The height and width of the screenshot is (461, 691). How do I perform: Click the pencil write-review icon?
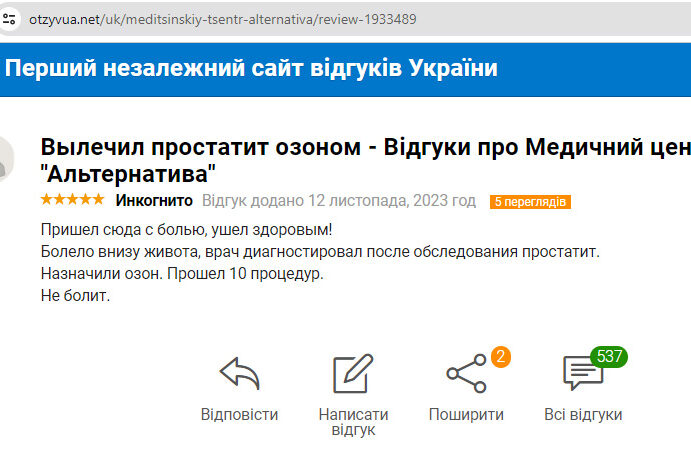(x=352, y=374)
